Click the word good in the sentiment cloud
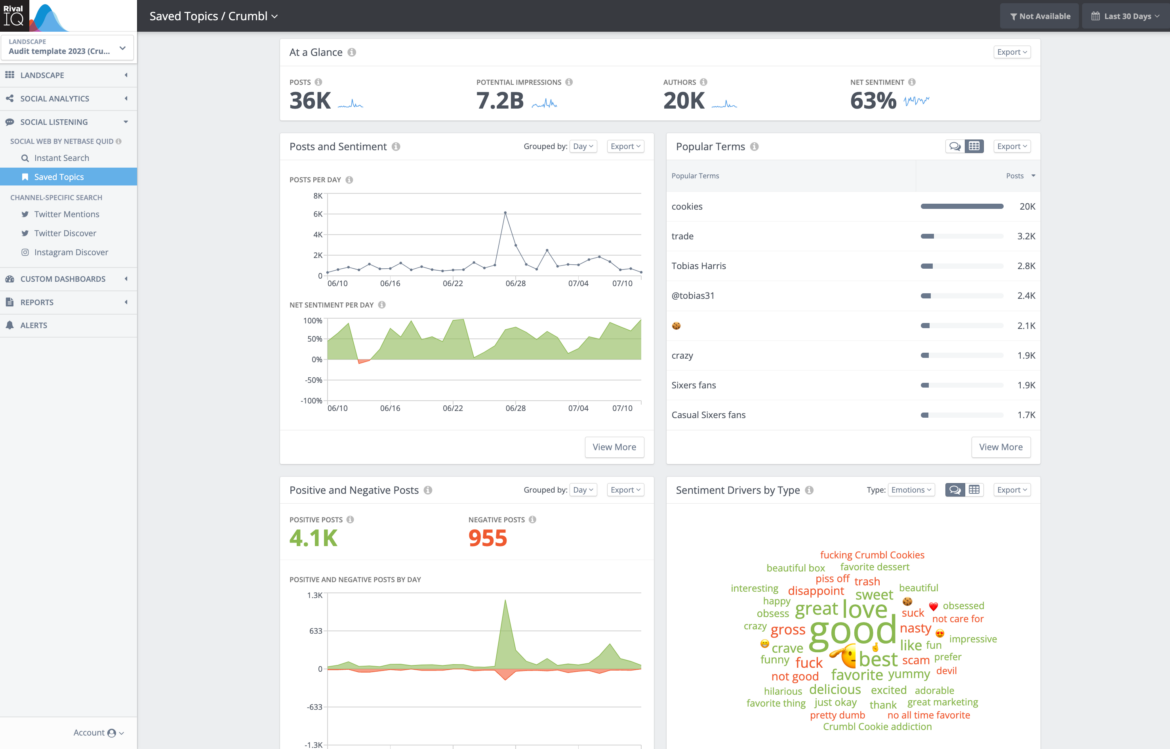This screenshot has height=749, width=1170. pos(852,631)
